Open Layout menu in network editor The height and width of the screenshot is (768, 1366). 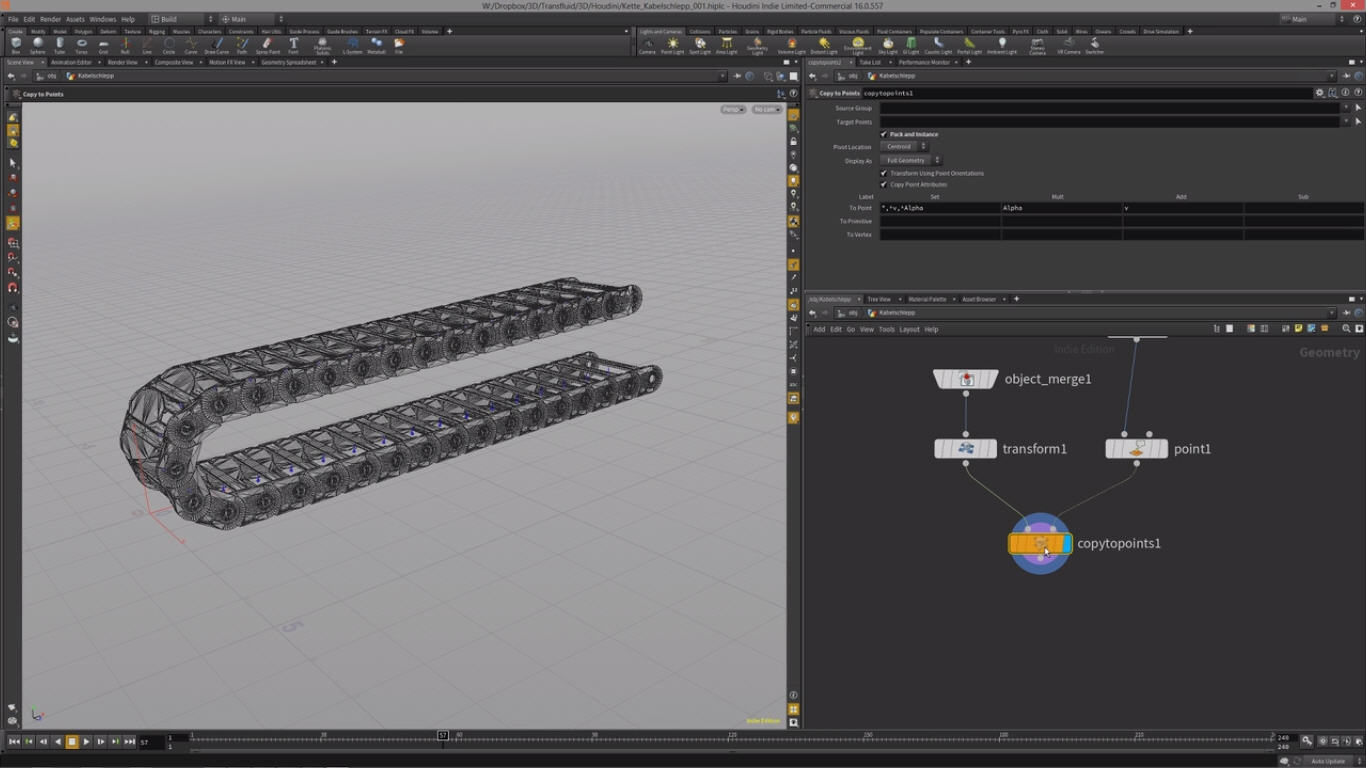[x=909, y=329]
